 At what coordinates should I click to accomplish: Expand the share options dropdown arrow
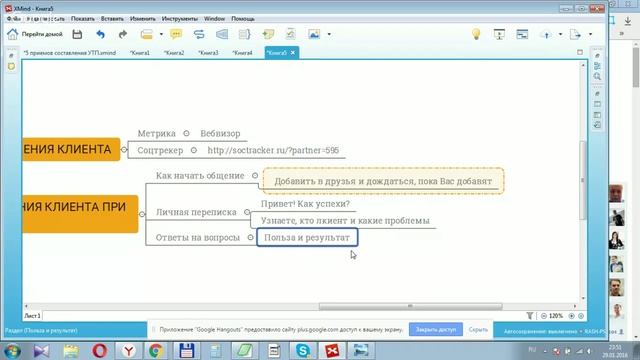(x=560, y=34)
